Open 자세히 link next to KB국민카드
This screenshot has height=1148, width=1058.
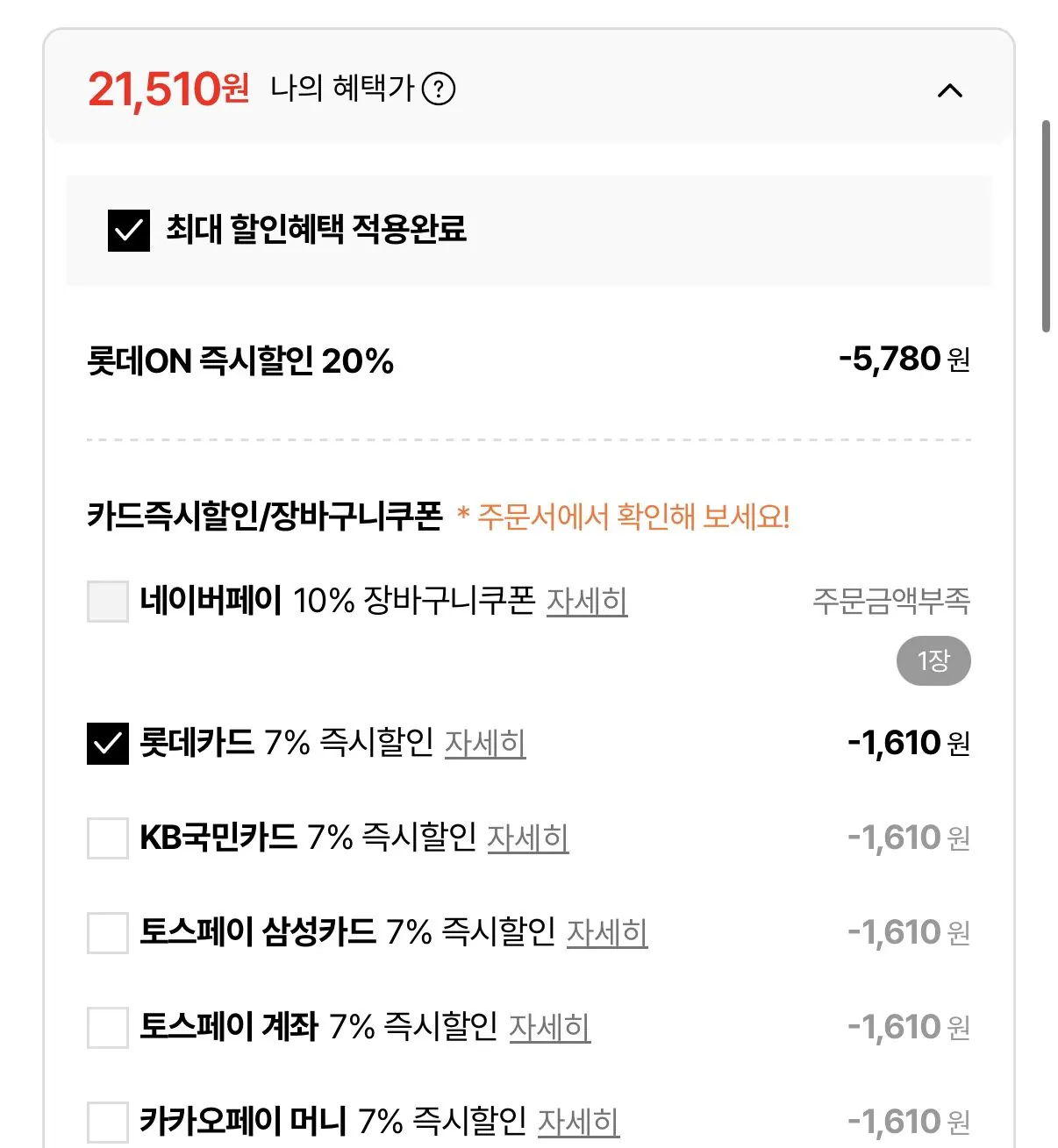pyautogui.click(x=527, y=838)
